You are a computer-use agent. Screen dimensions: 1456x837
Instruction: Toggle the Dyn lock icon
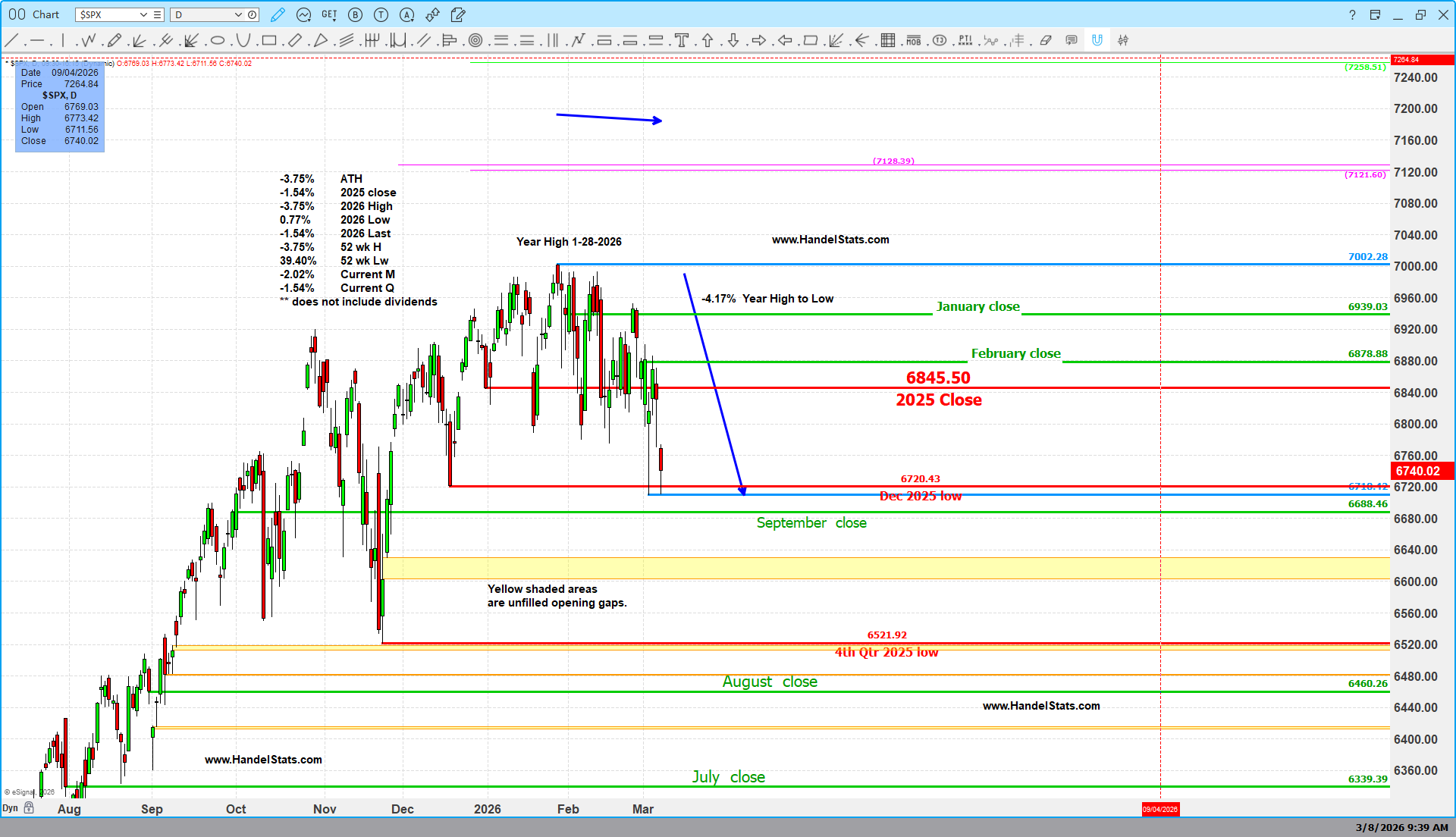(29, 808)
